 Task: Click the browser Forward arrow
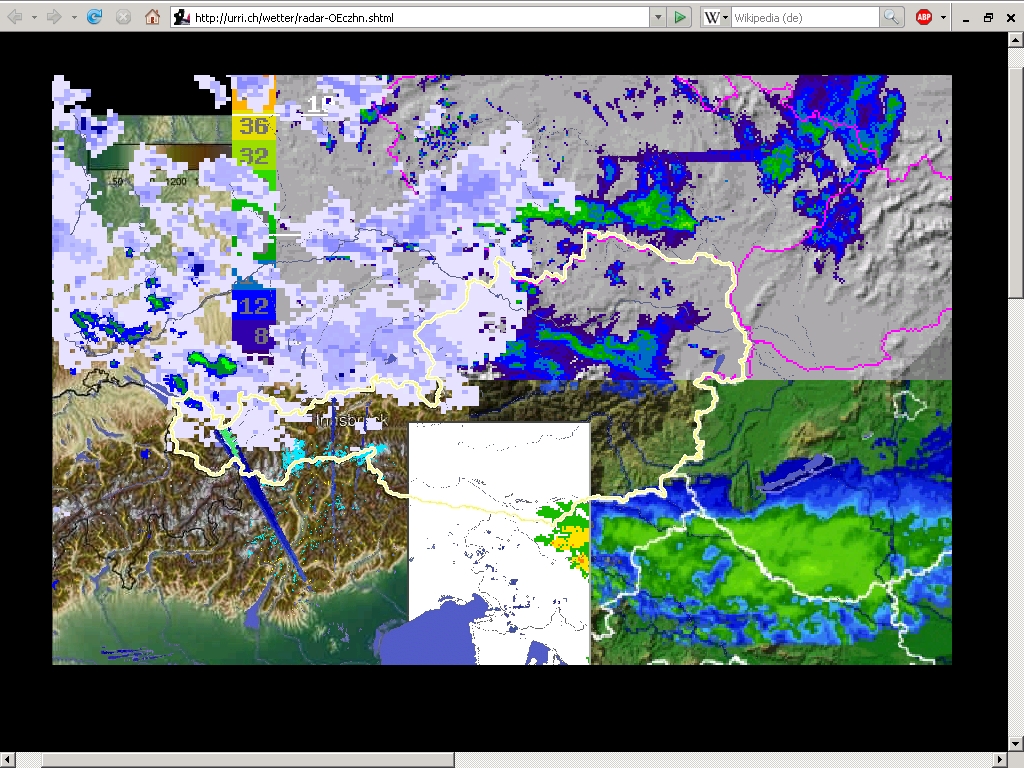54,17
